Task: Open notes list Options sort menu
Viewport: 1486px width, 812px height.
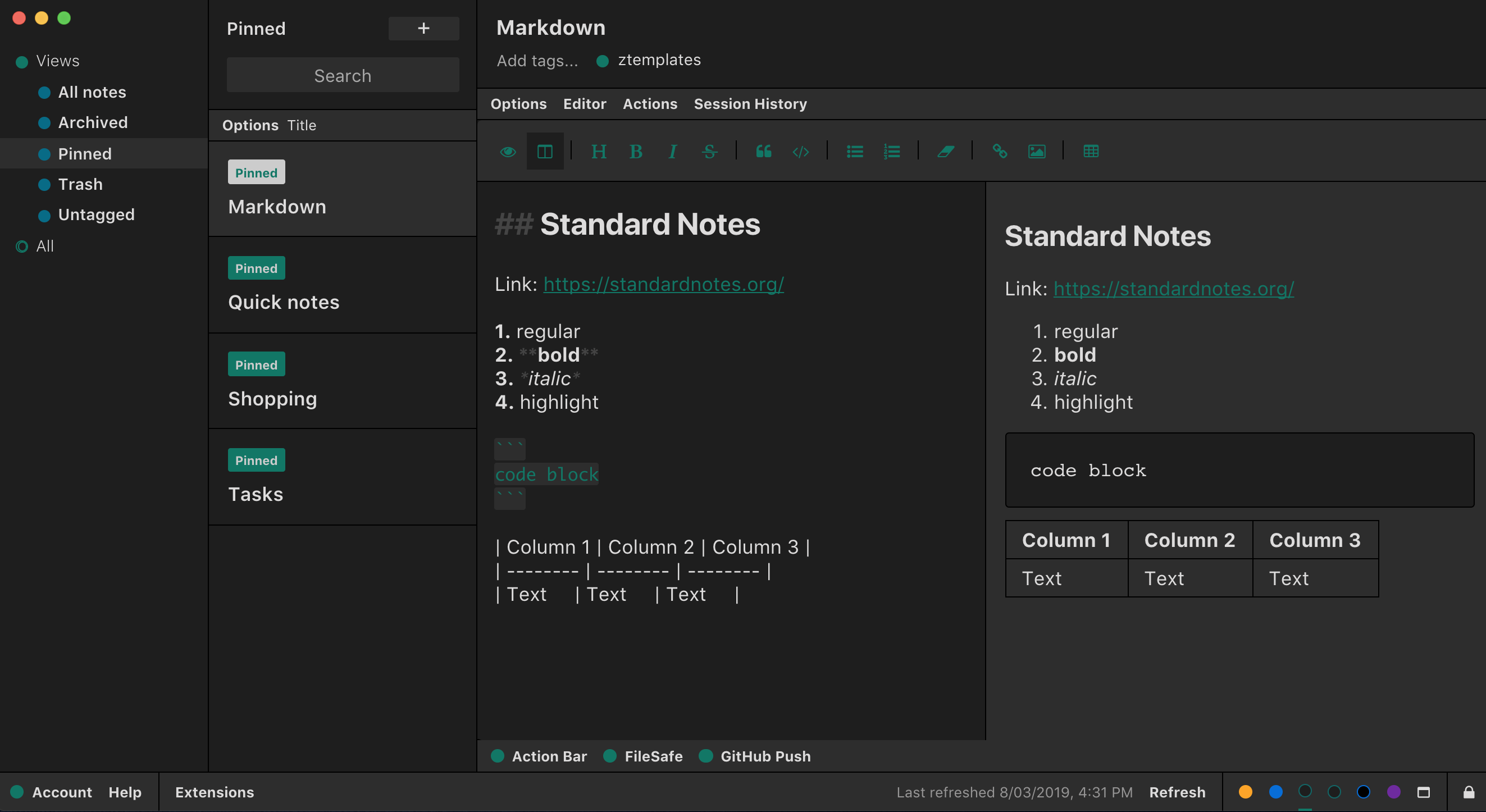Action: (250, 125)
